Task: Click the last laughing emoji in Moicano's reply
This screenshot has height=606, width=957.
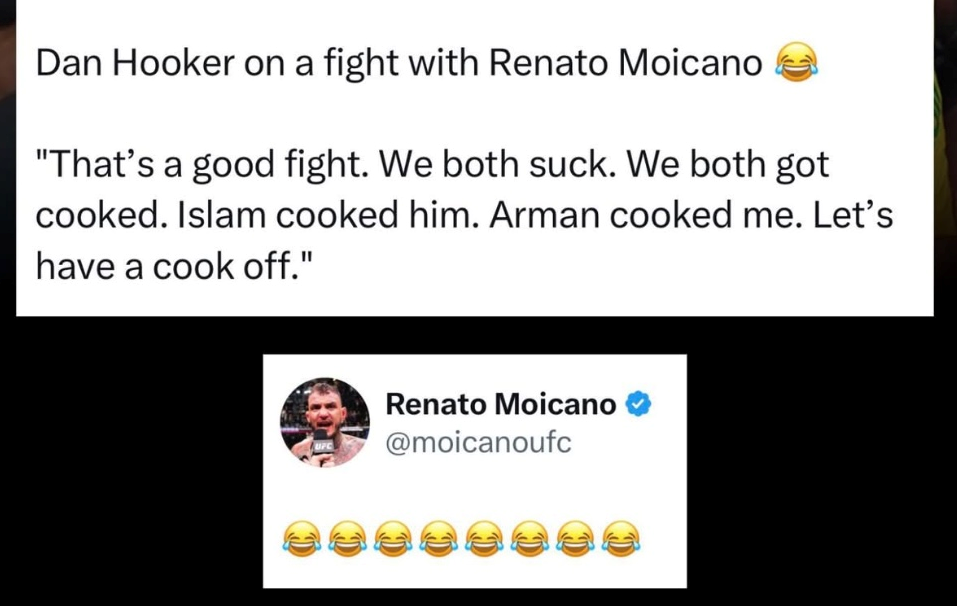Action: coord(621,540)
